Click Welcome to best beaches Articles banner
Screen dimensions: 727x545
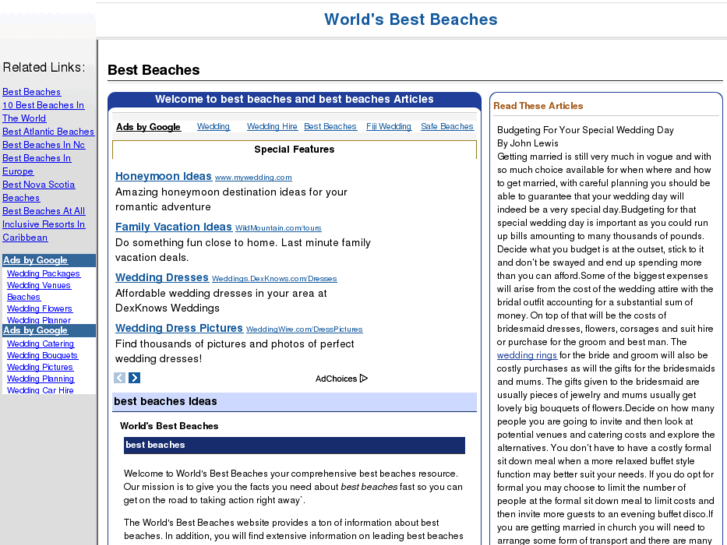294,99
